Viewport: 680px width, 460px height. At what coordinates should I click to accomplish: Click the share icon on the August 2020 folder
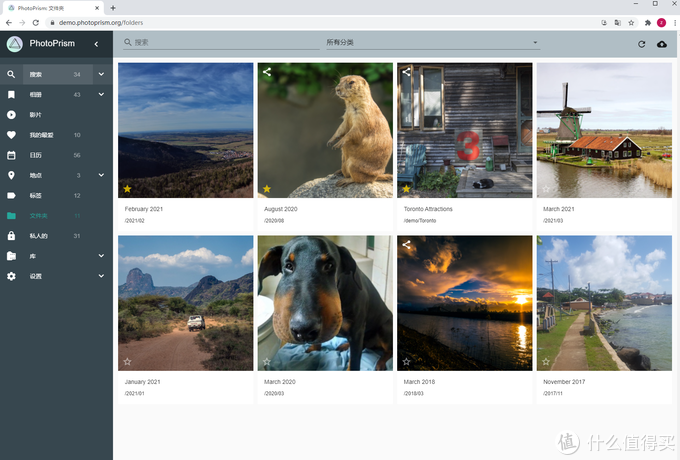coord(267,72)
